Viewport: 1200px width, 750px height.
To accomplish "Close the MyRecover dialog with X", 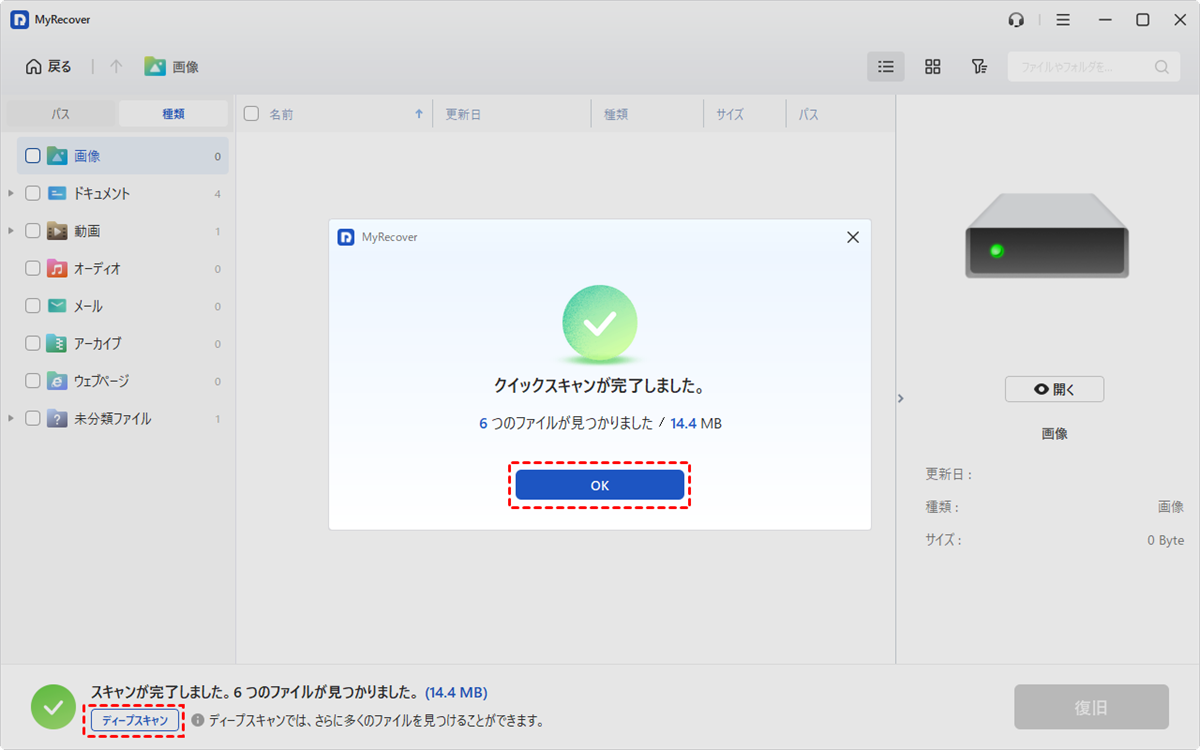I will [x=852, y=238].
